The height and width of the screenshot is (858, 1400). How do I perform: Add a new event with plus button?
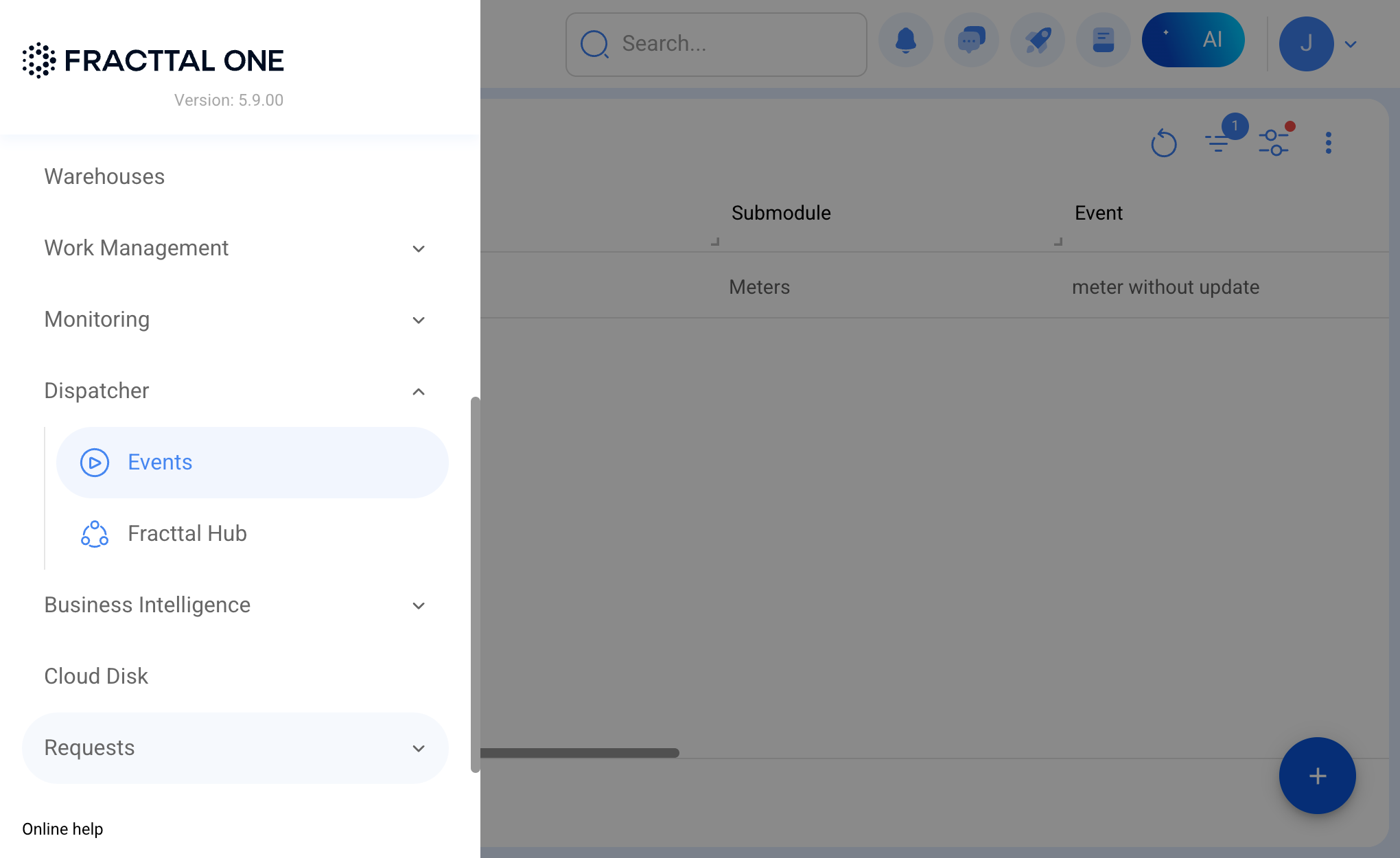(x=1318, y=776)
